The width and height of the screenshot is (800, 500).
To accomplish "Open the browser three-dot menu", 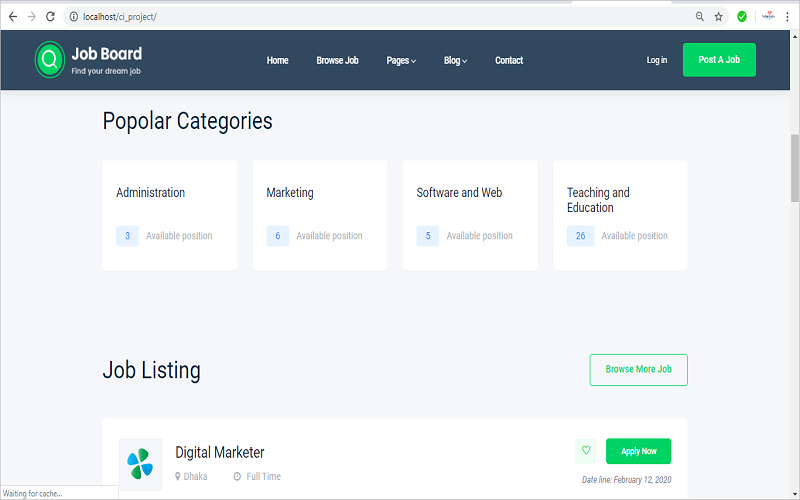I will 787,17.
